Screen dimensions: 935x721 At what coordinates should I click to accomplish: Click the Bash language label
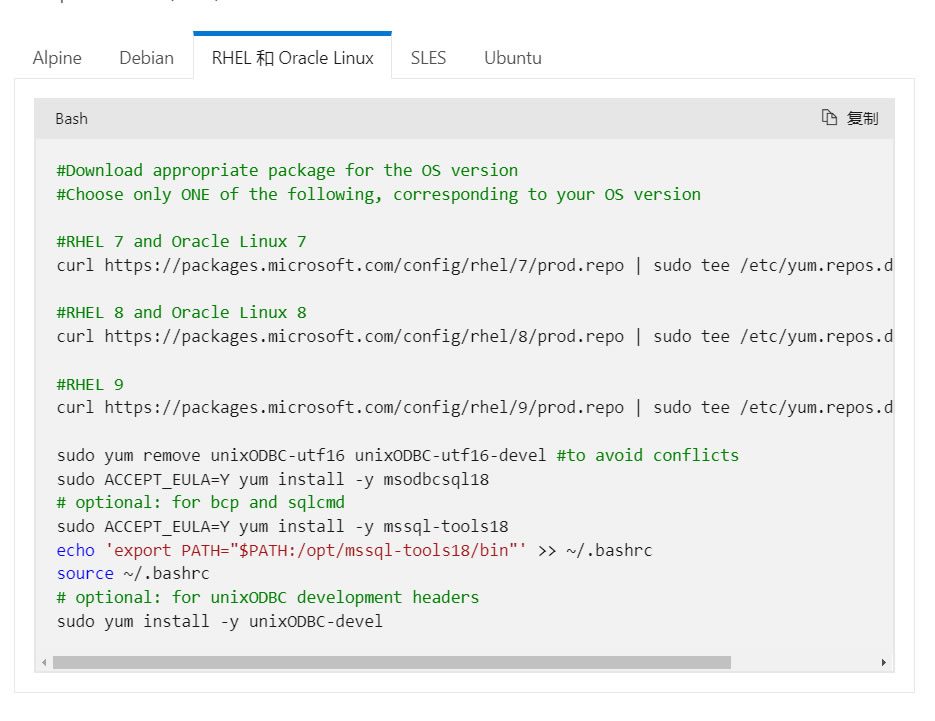click(x=72, y=119)
